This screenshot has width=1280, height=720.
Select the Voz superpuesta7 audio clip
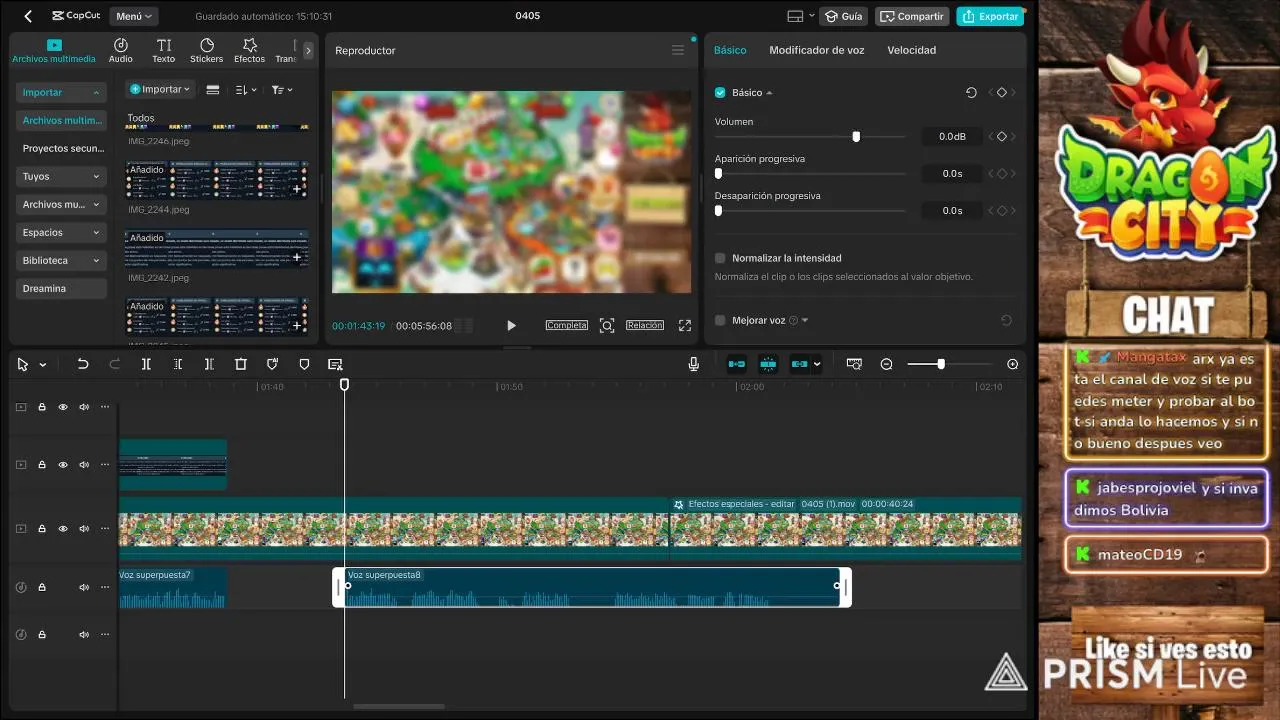pos(173,588)
